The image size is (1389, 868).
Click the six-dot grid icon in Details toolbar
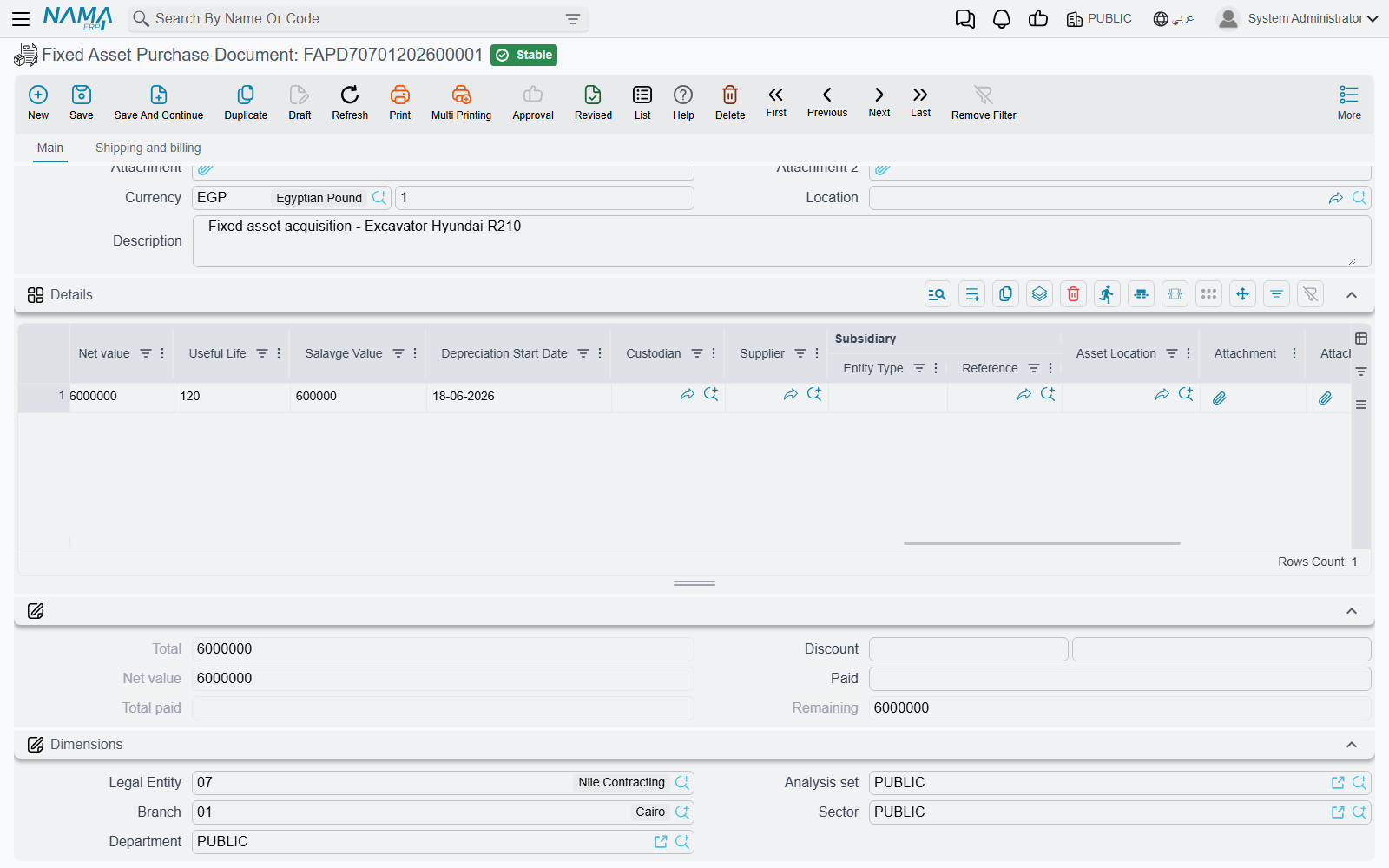coord(1208,294)
